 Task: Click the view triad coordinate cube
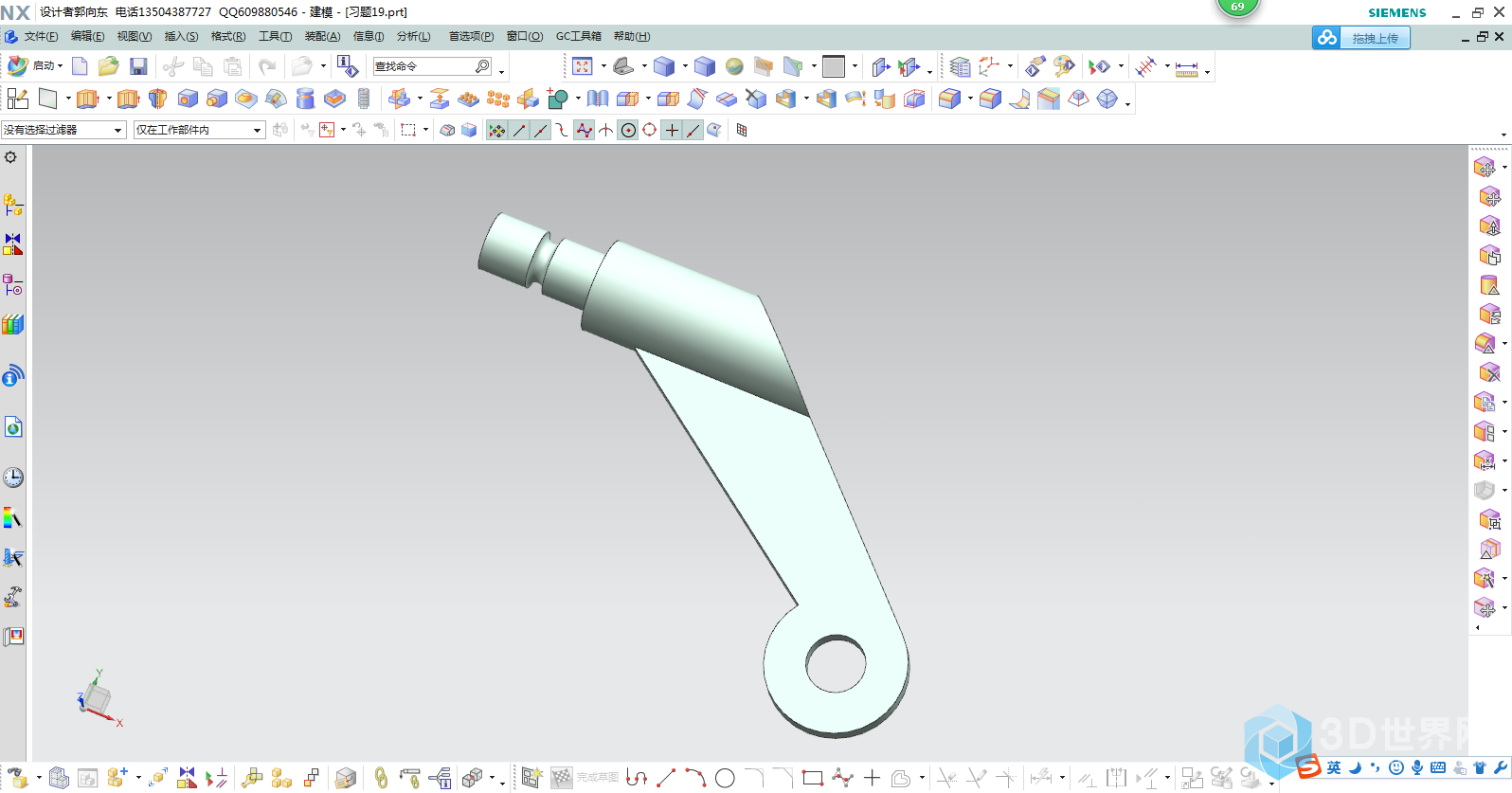[x=98, y=698]
